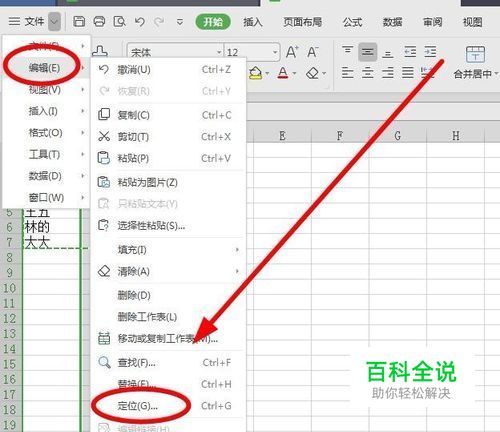Open the 审阅 ribbon tab
This screenshot has width=500, height=432.
[x=432, y=22]
